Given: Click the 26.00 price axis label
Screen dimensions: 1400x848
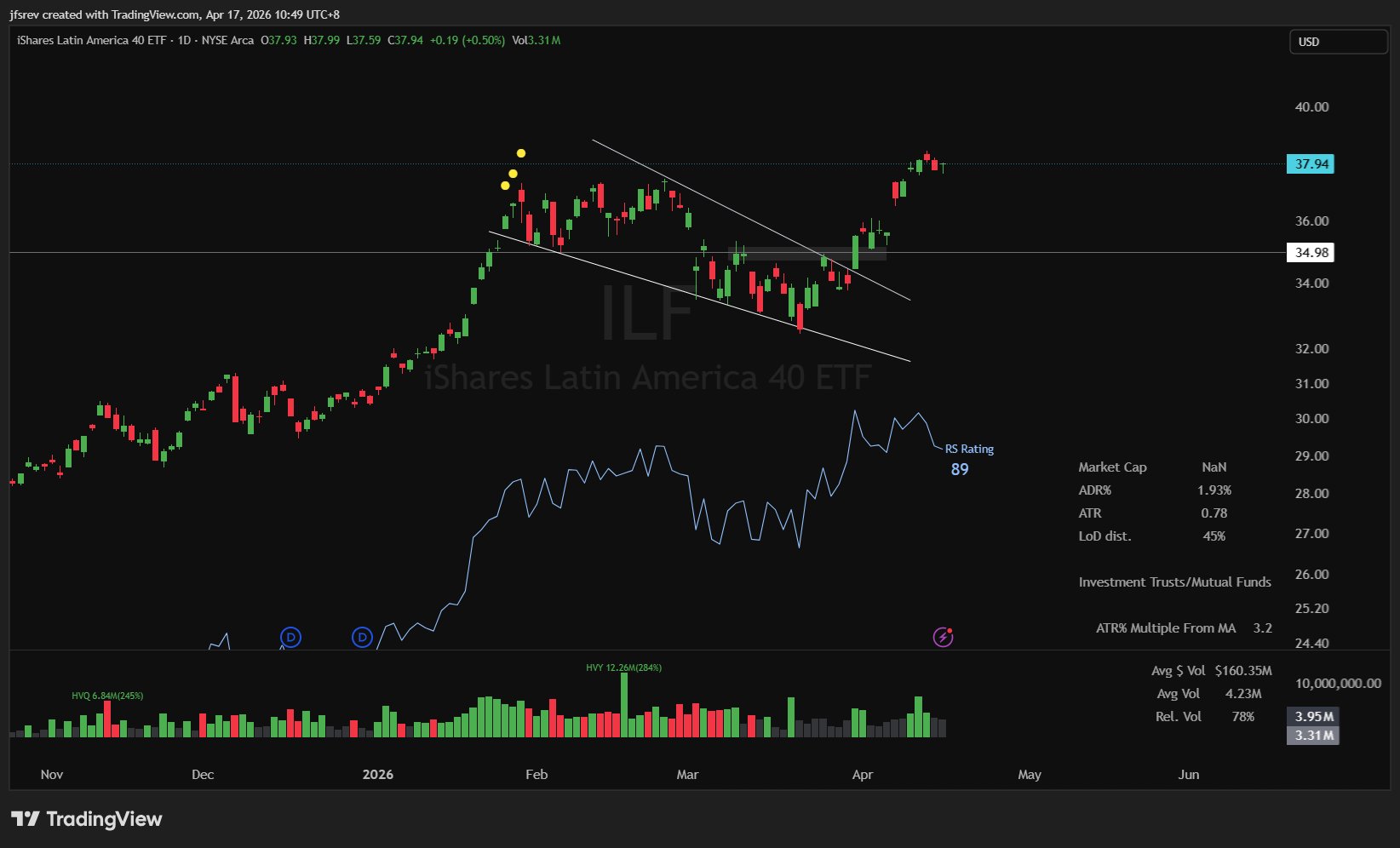Looking at the screenshot, I should pos(1311,575).
